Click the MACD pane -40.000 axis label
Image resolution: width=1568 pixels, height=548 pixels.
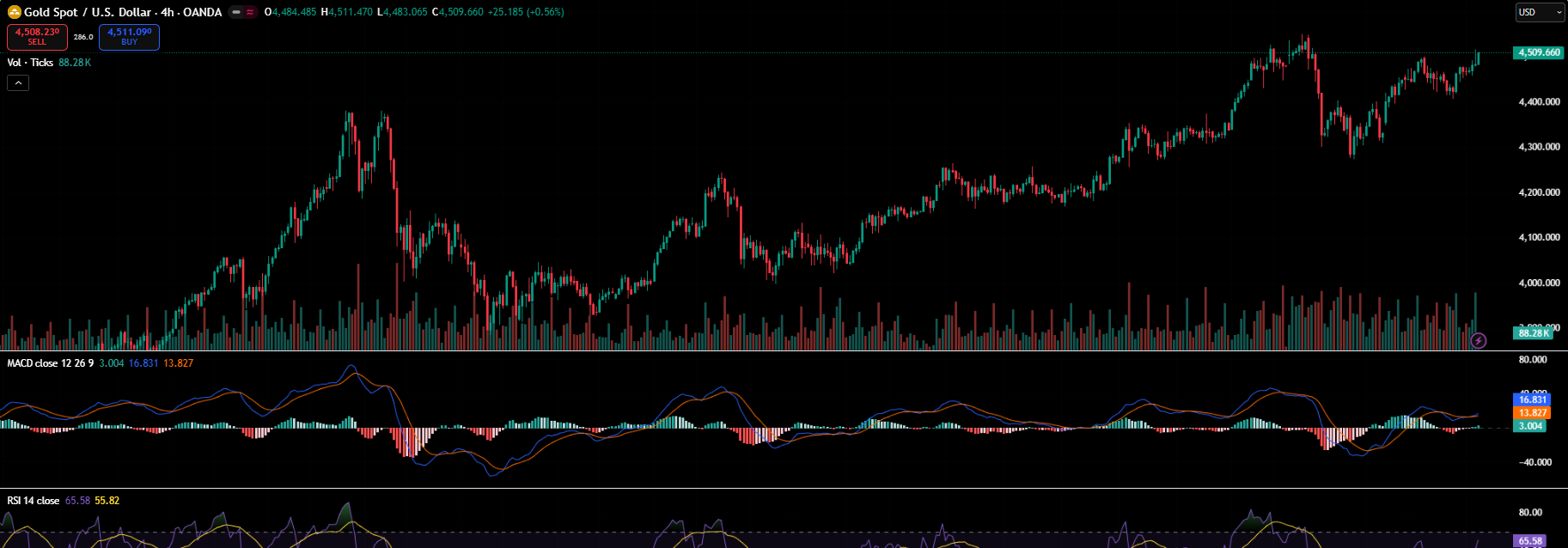click(x=1535, y=462)
